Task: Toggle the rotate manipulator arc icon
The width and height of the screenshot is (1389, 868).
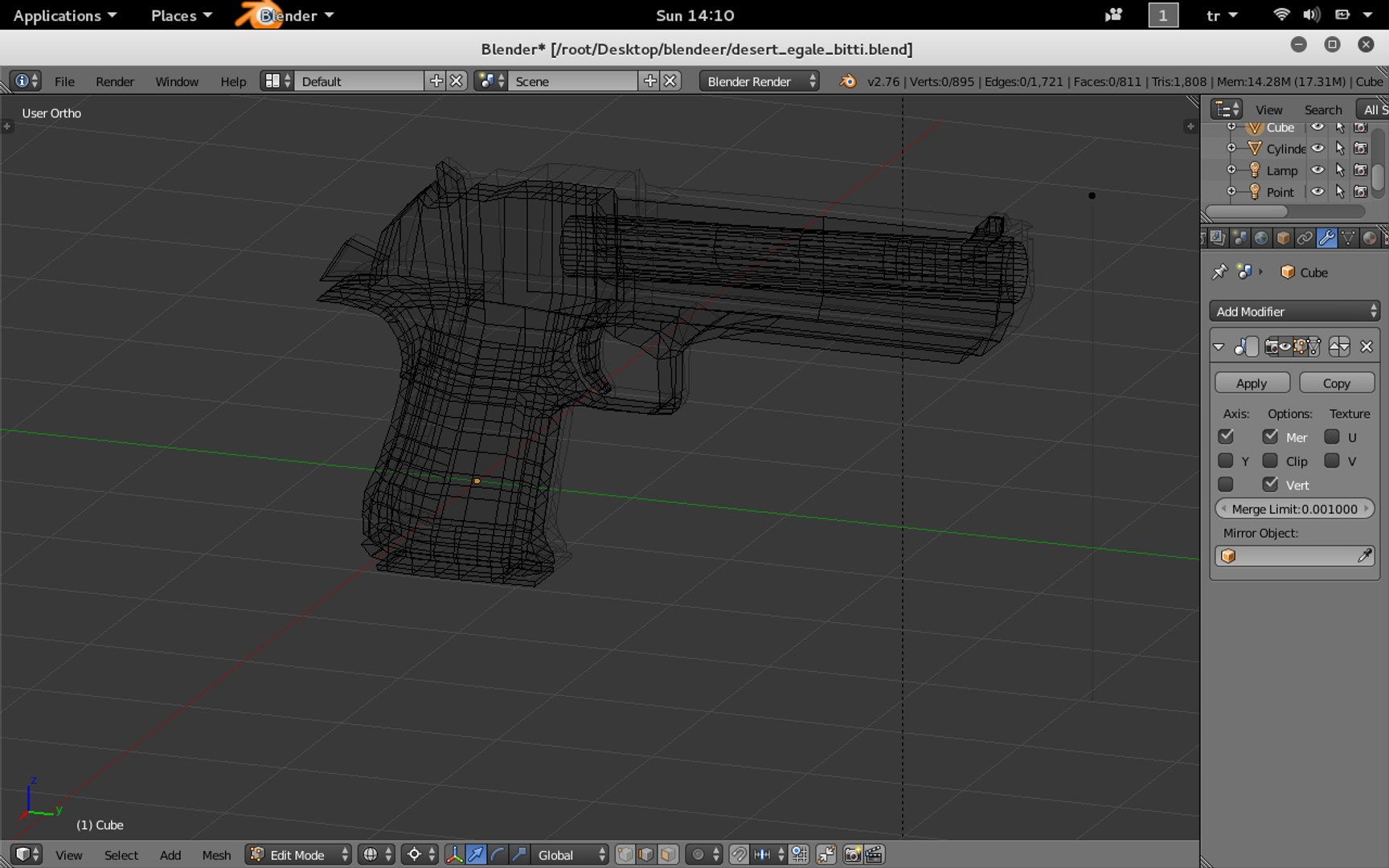Action: point(498,854)
